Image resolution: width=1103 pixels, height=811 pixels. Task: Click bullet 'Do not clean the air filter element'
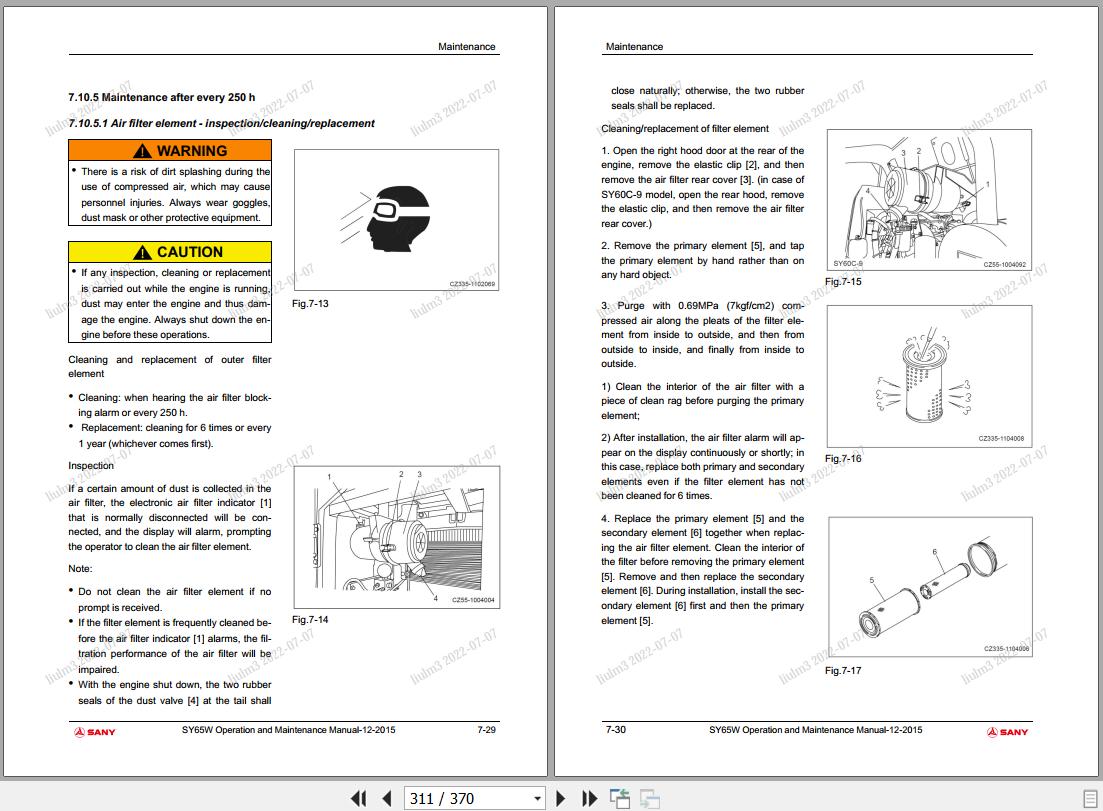click(x=170, y=599)
